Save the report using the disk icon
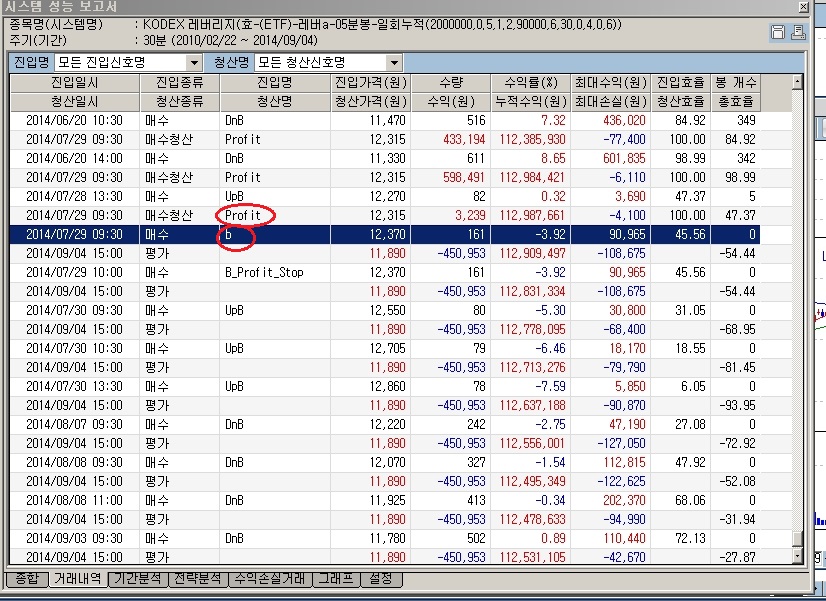This screenshot has height=601, width=826. [x=778, y=32]
